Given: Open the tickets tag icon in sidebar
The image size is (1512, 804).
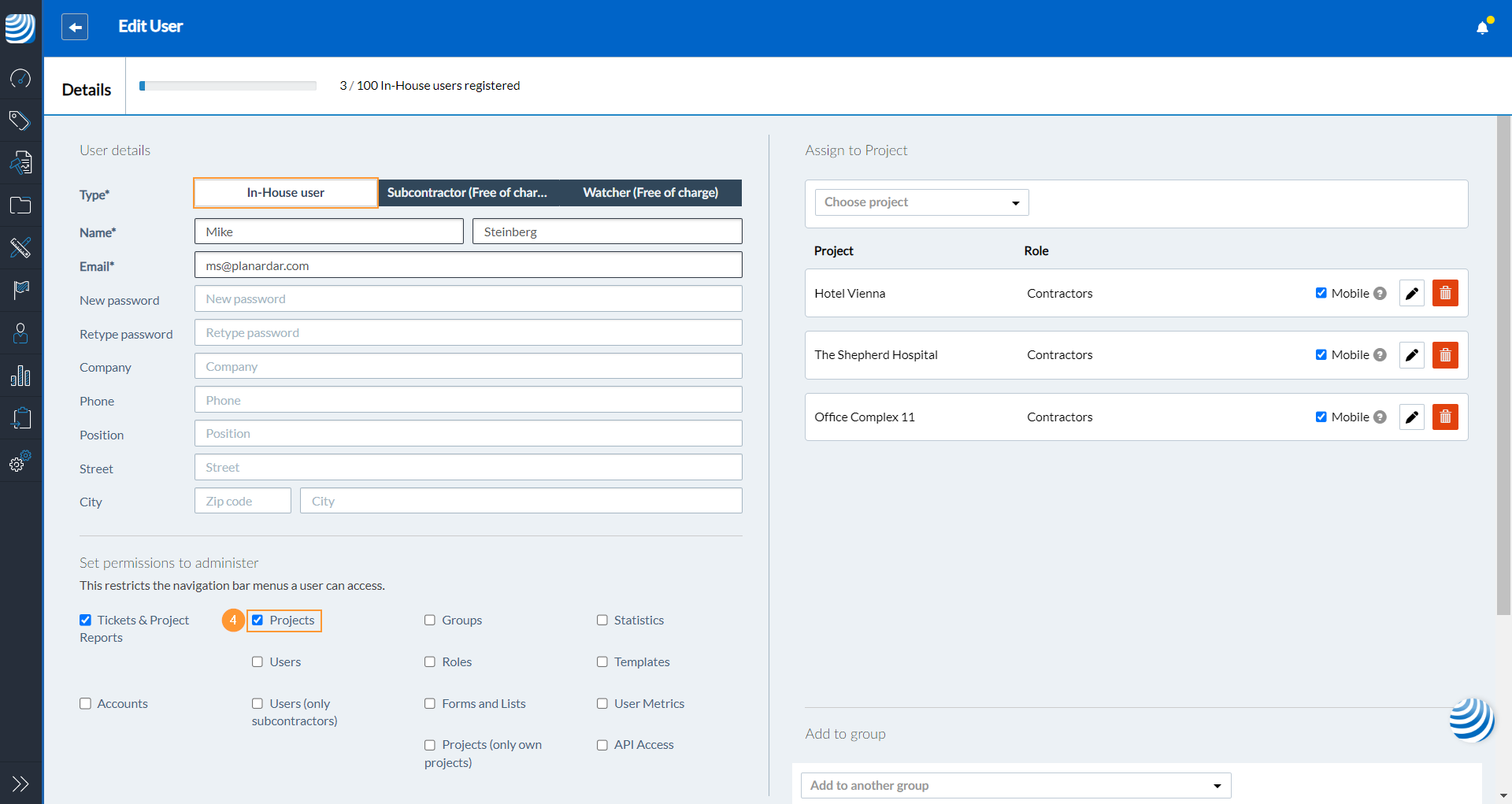Looking at the screenshot, I should pos(20,120).
